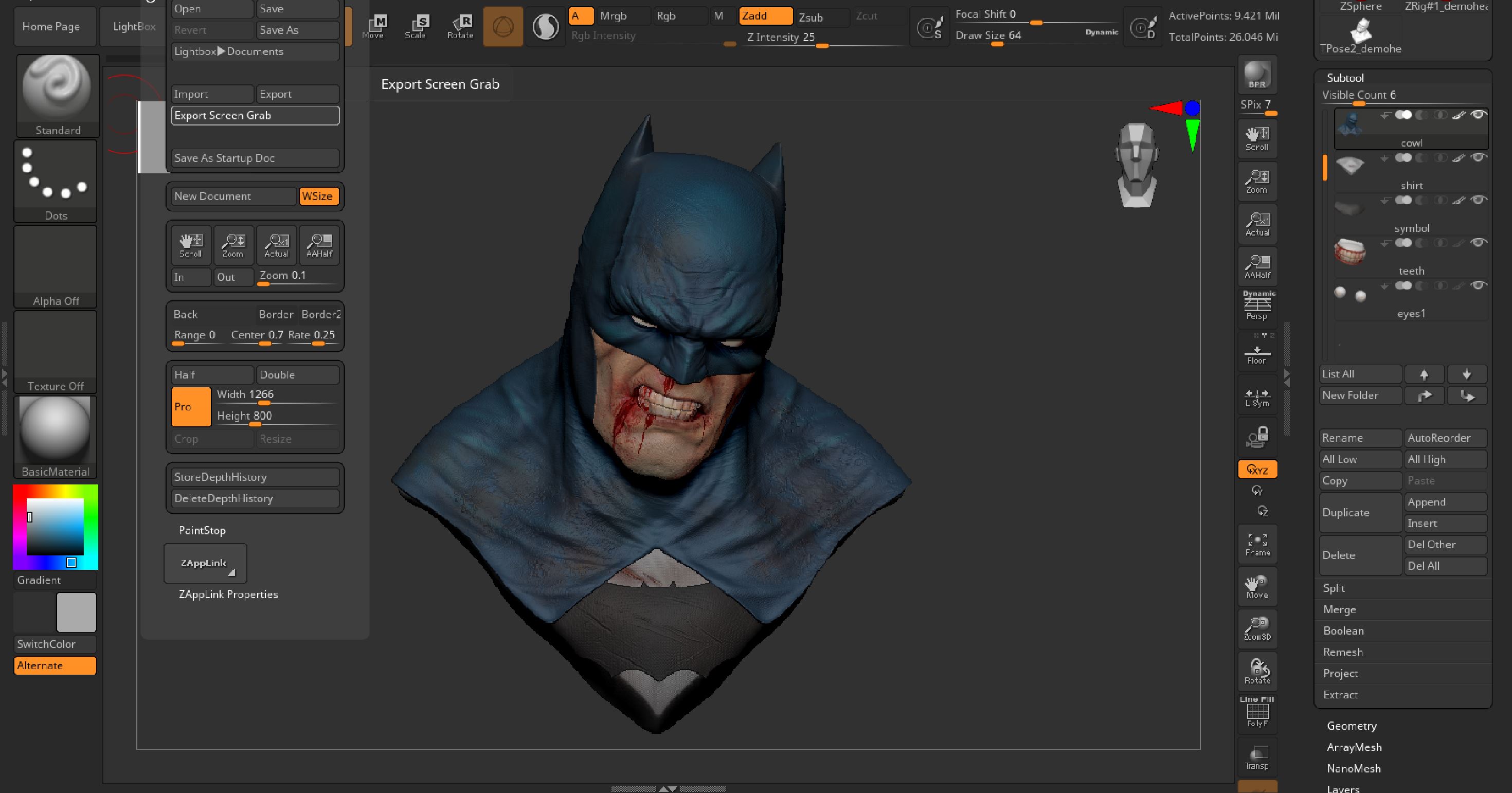
Task: Hide the teeth subtool with eye icon
Action: [x=1478, y=242]
